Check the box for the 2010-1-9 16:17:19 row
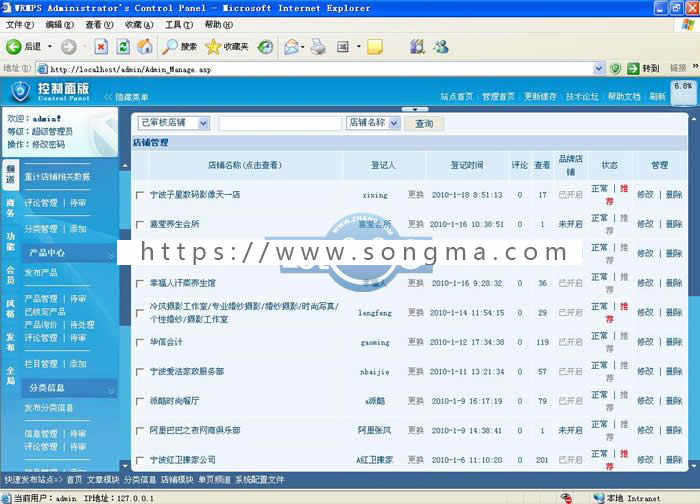This screenshot has width=700, height=504. click(x=140, y=401)
